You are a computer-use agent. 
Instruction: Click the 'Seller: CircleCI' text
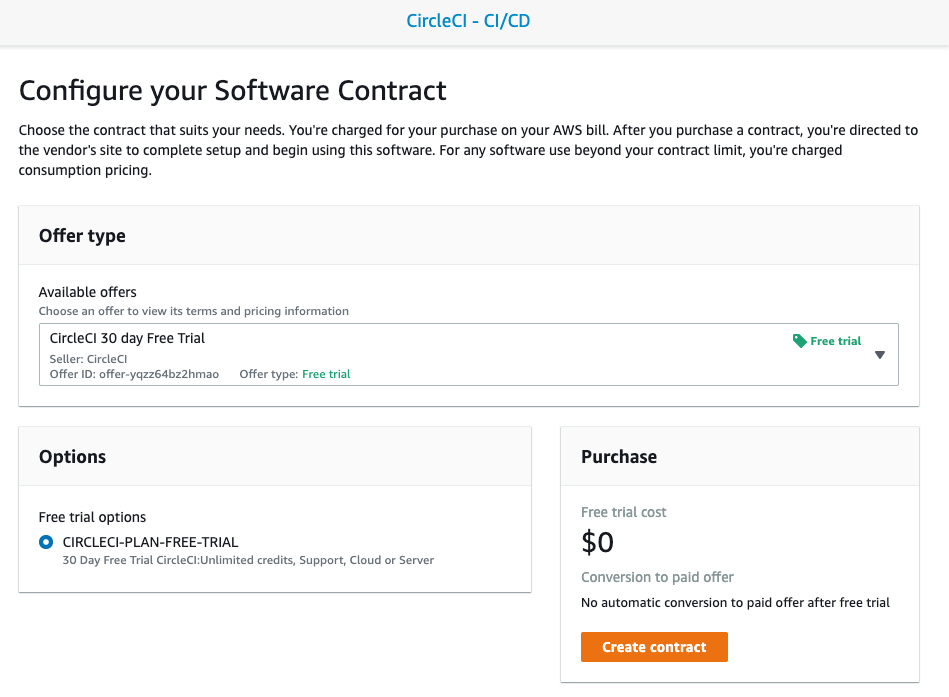pyautogui.click(x=88, y=359)
